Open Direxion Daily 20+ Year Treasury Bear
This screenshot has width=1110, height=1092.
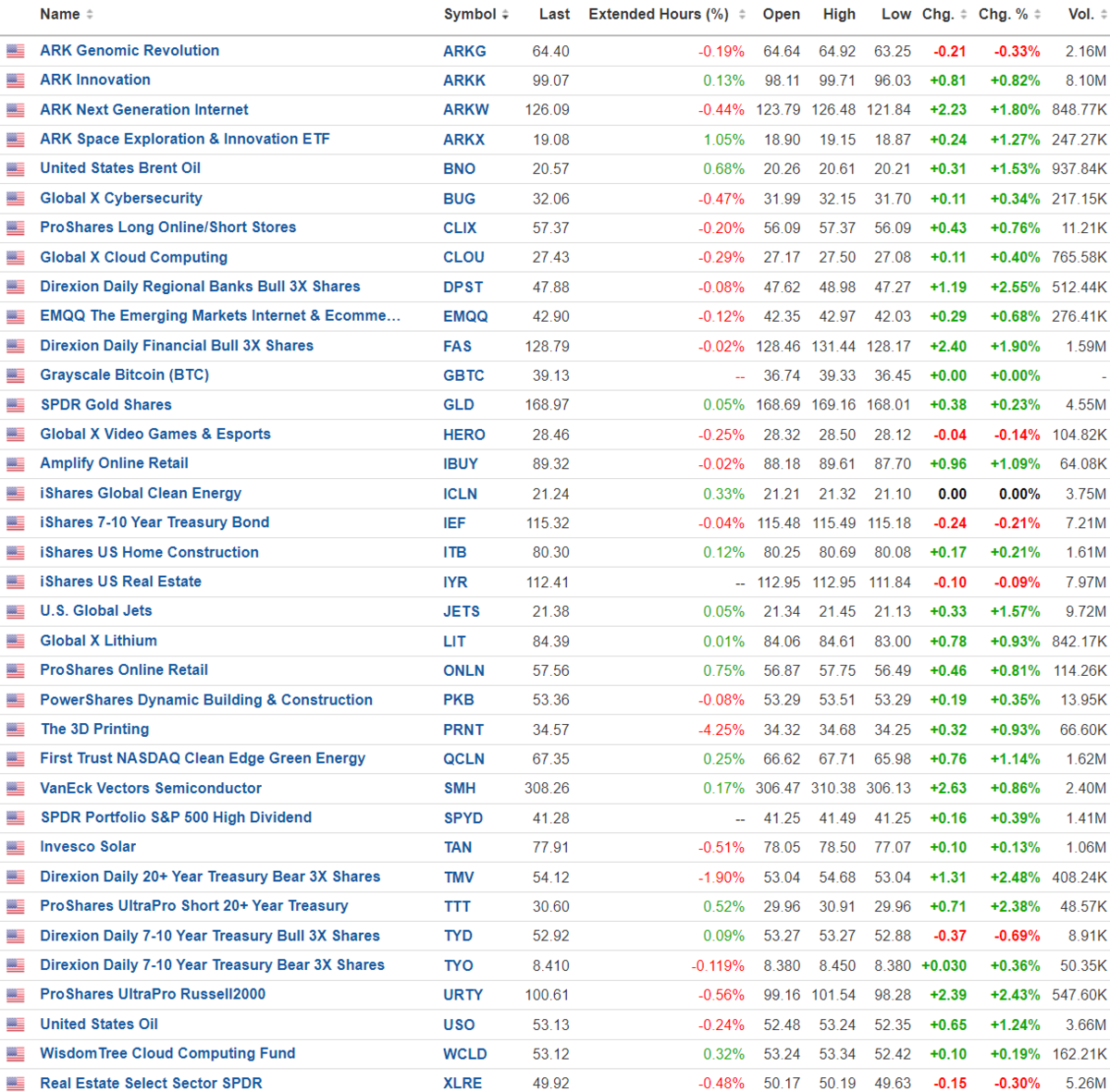(x=210, y=877)
